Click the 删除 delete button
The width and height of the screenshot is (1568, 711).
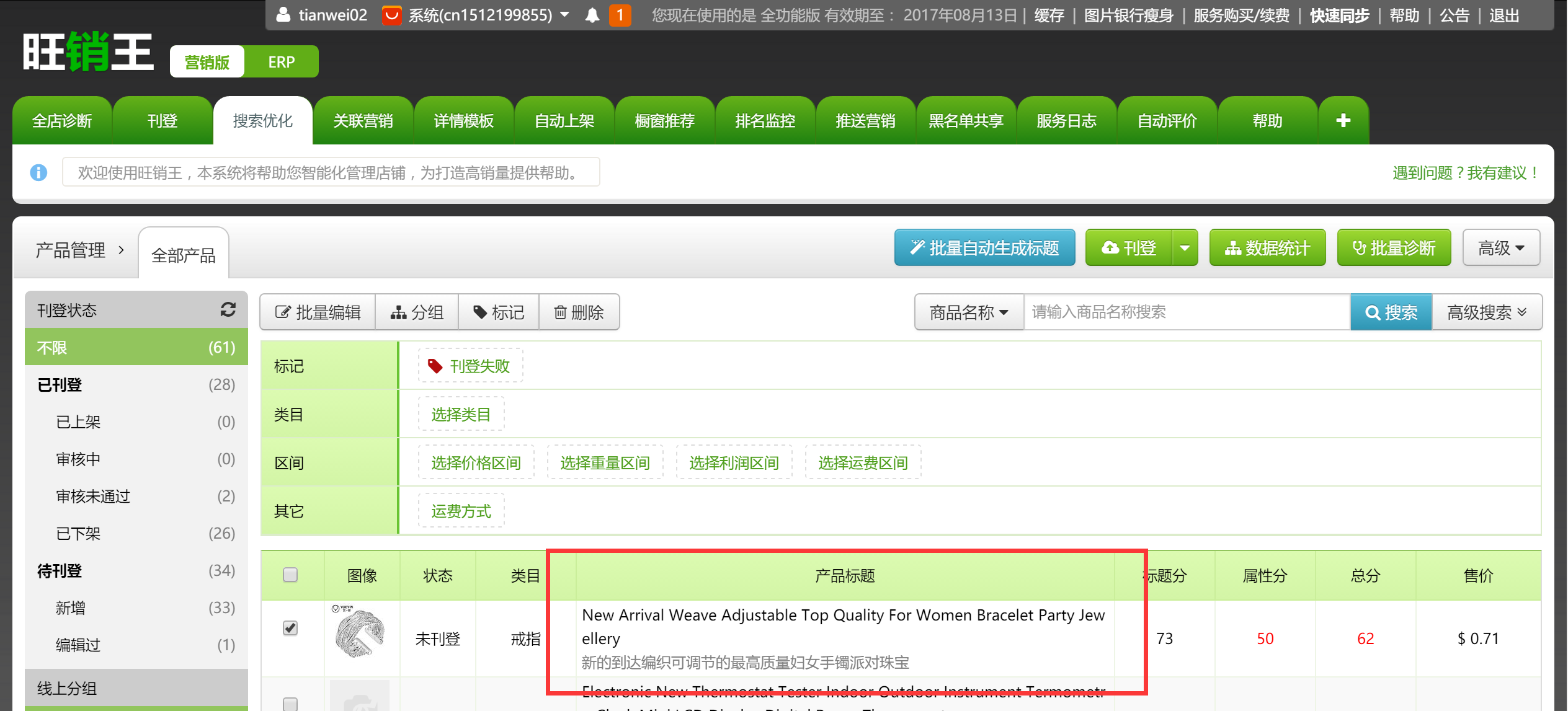tap(579, 312)
